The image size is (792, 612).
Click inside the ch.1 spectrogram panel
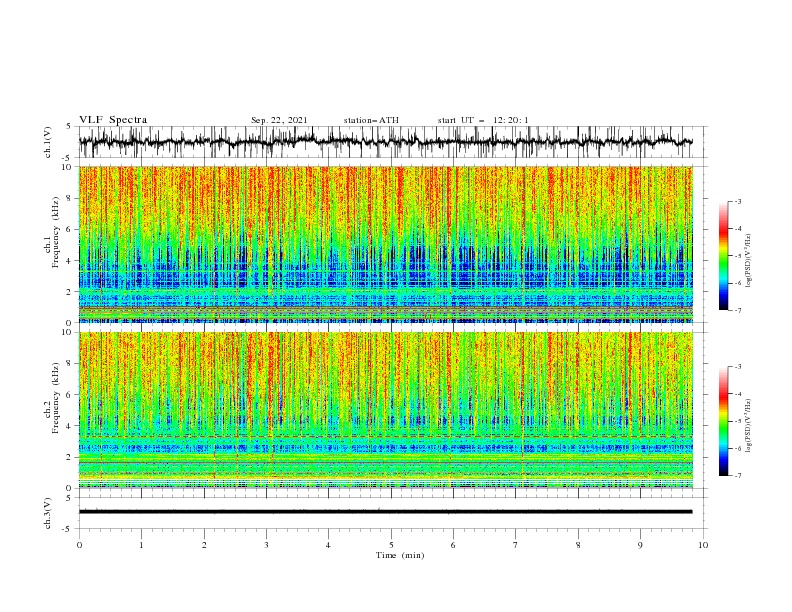tap(385, 244)
